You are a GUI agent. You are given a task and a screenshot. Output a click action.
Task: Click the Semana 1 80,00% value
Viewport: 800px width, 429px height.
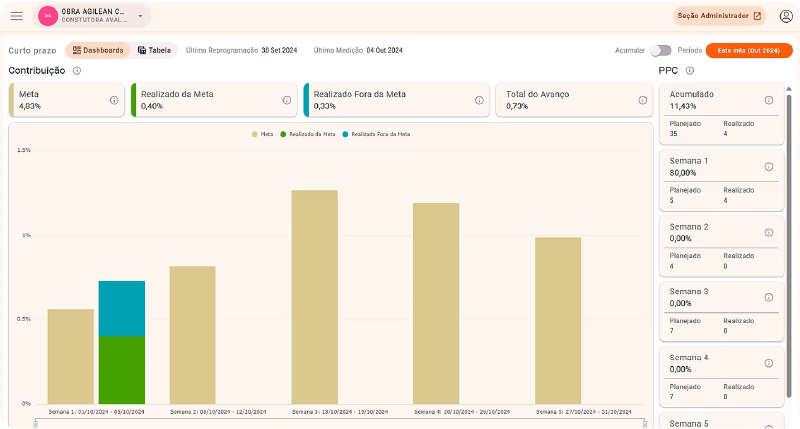[683, 173]
